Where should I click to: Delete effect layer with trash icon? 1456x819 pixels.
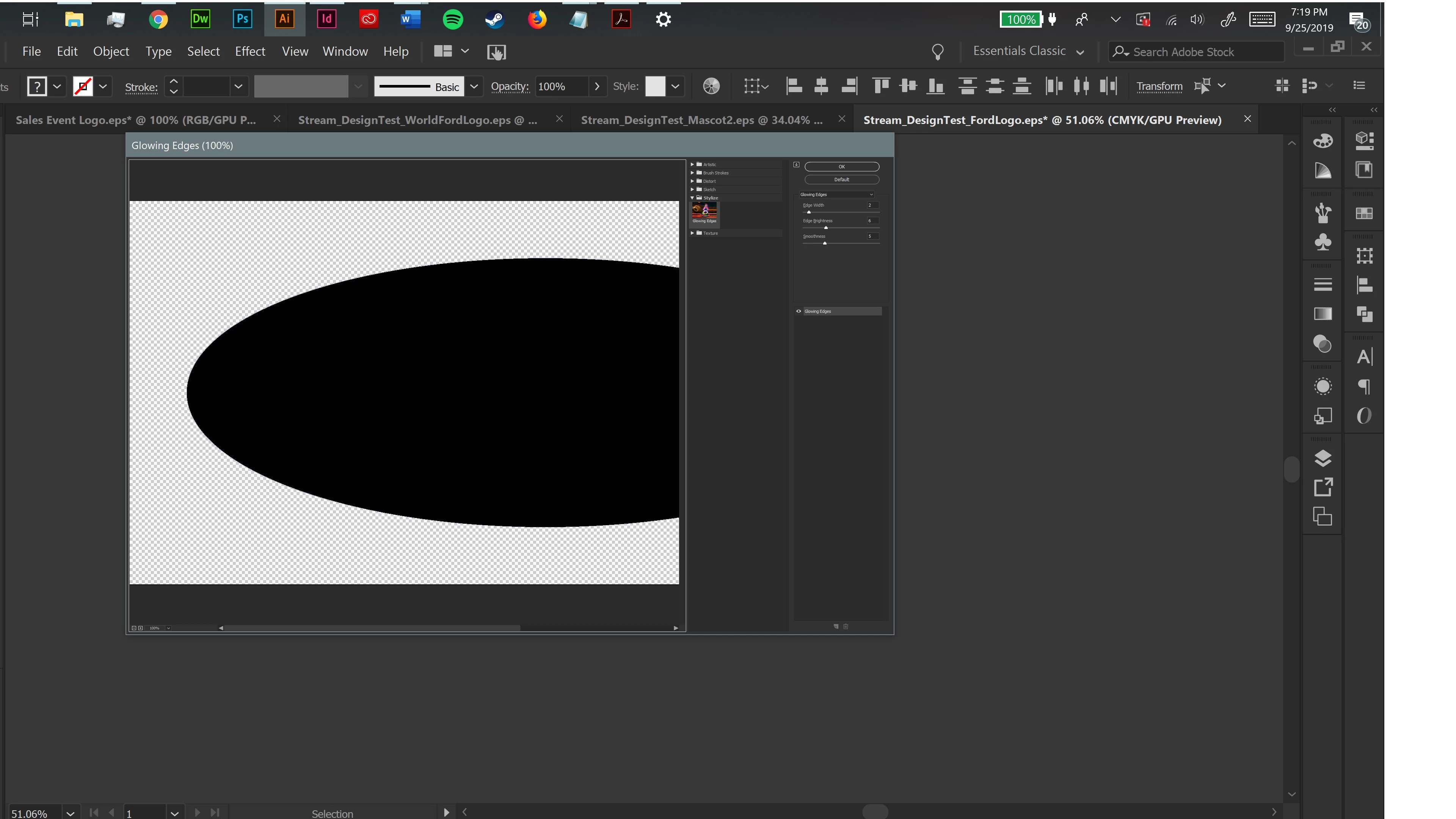[x=846, y=626]
